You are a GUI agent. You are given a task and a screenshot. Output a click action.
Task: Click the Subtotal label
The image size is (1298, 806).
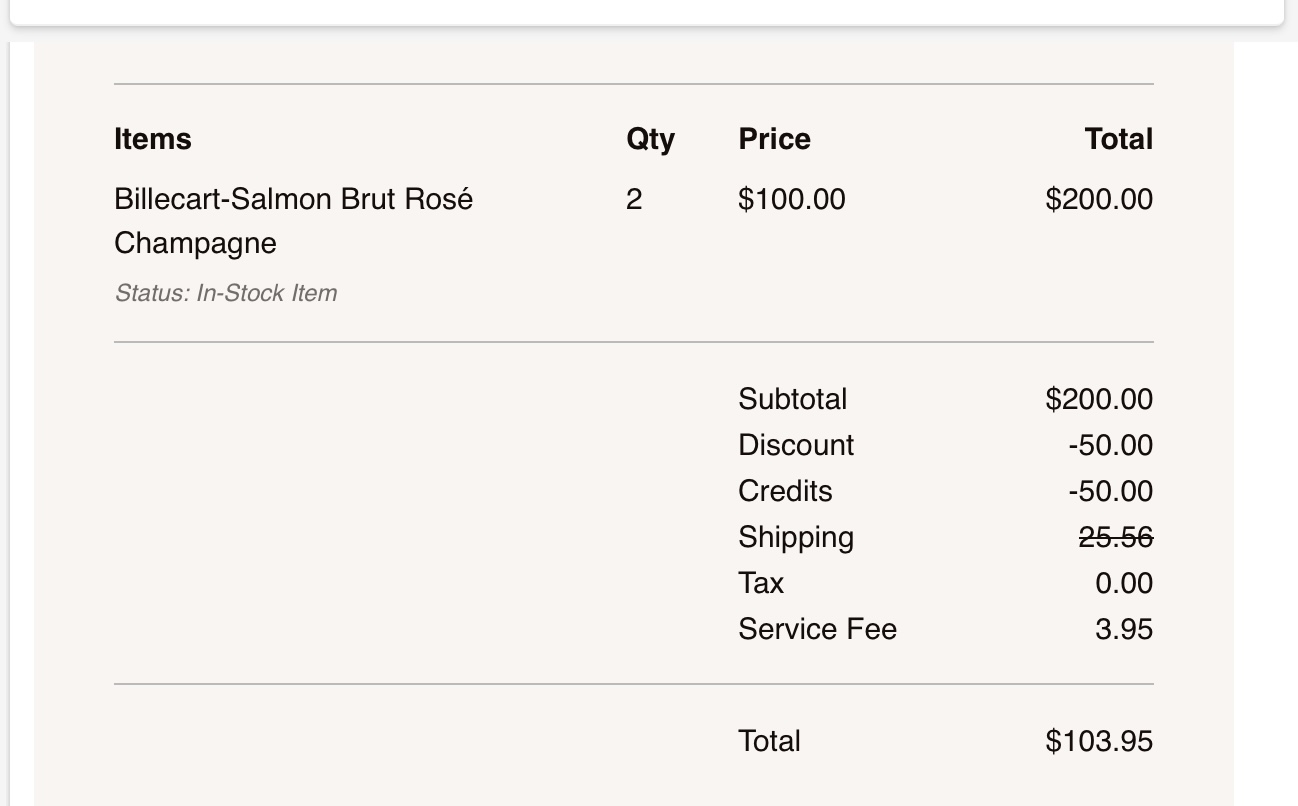pyautogui.click(x=792, y=399)
